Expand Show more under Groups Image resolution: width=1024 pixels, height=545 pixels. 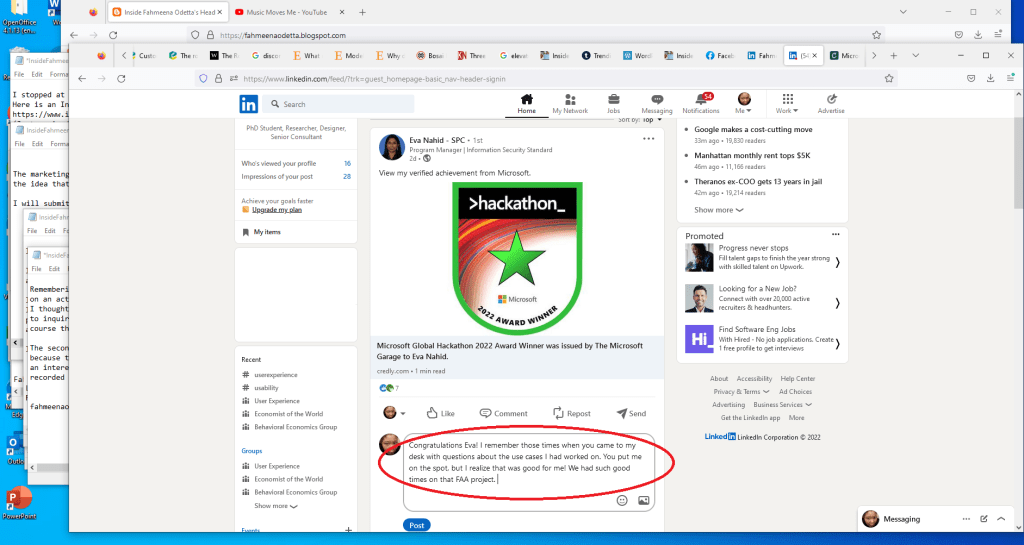[276, 506]
